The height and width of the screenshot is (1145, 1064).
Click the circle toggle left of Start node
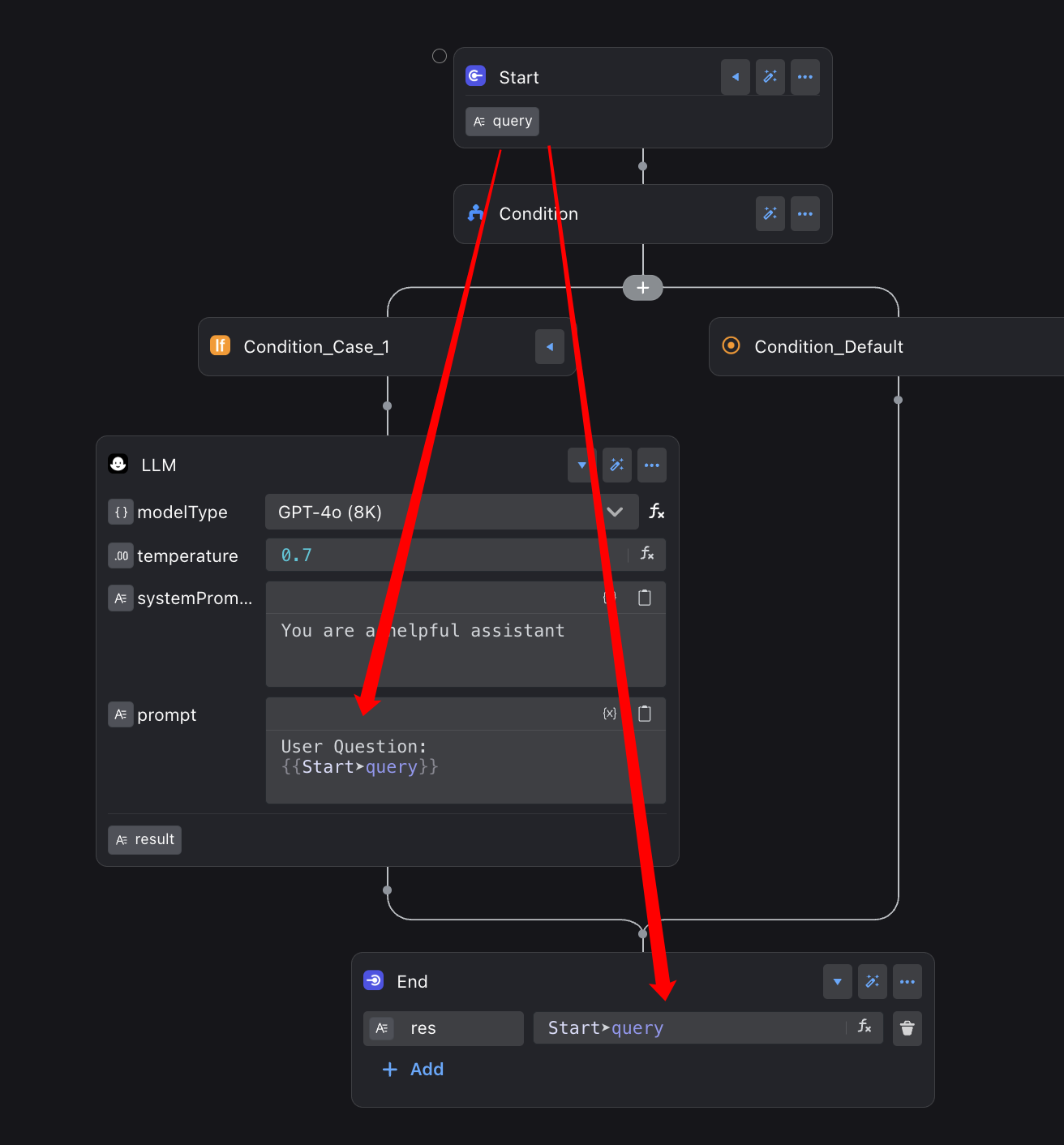coord(440,56)
